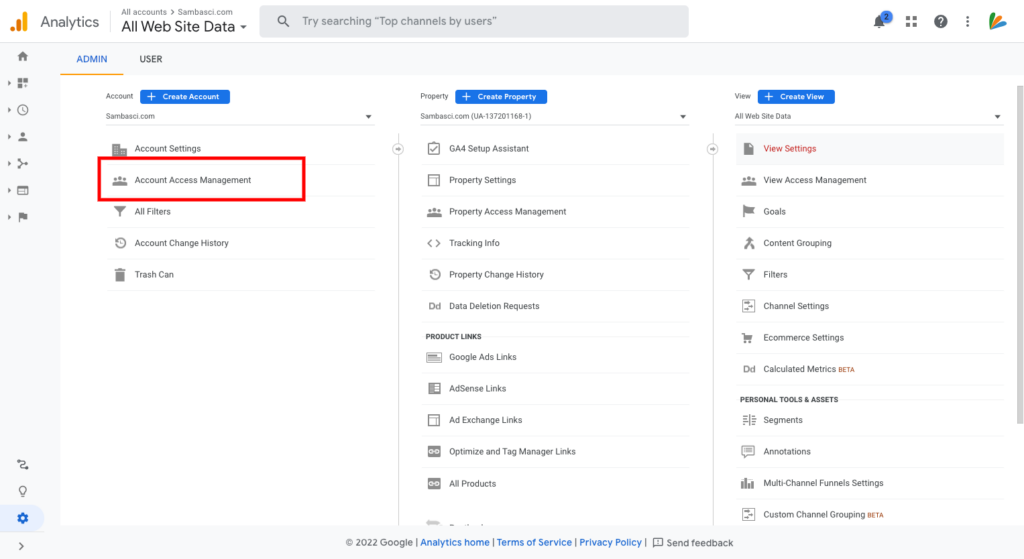Click the Analytics logo
Screen dimensions: 1024x559
pyautogui.click(x=19, y=22)
